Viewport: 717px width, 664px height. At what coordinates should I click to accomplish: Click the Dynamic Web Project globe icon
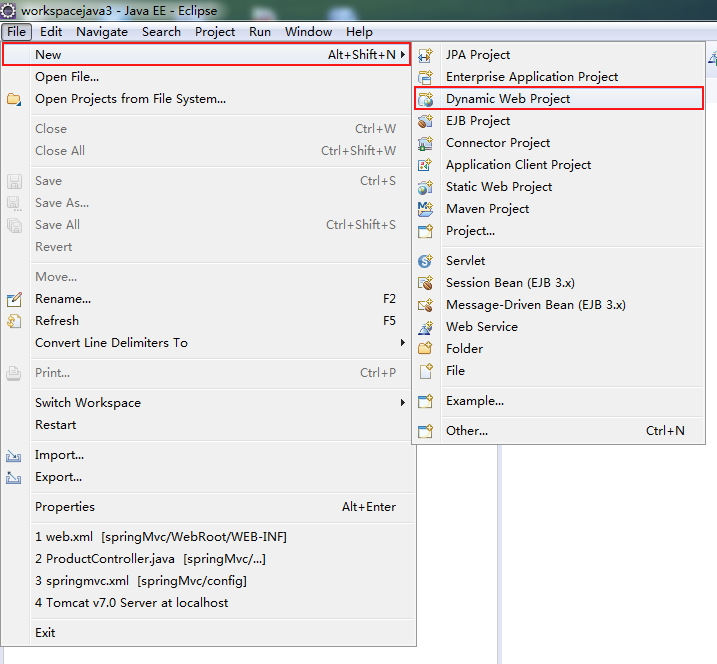[x=425, y=99]
